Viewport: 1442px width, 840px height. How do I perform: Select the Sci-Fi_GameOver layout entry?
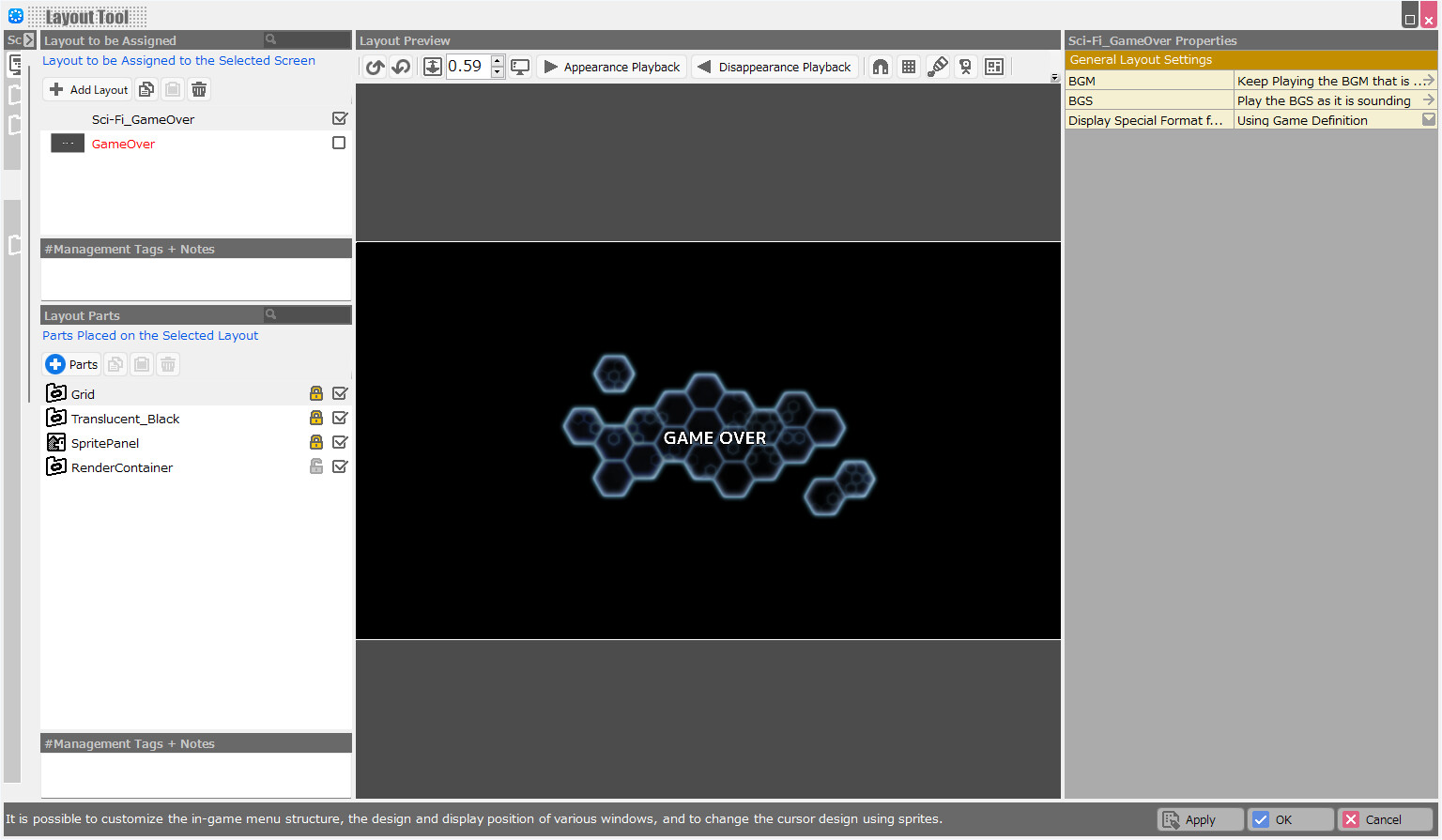click(143, 119)
